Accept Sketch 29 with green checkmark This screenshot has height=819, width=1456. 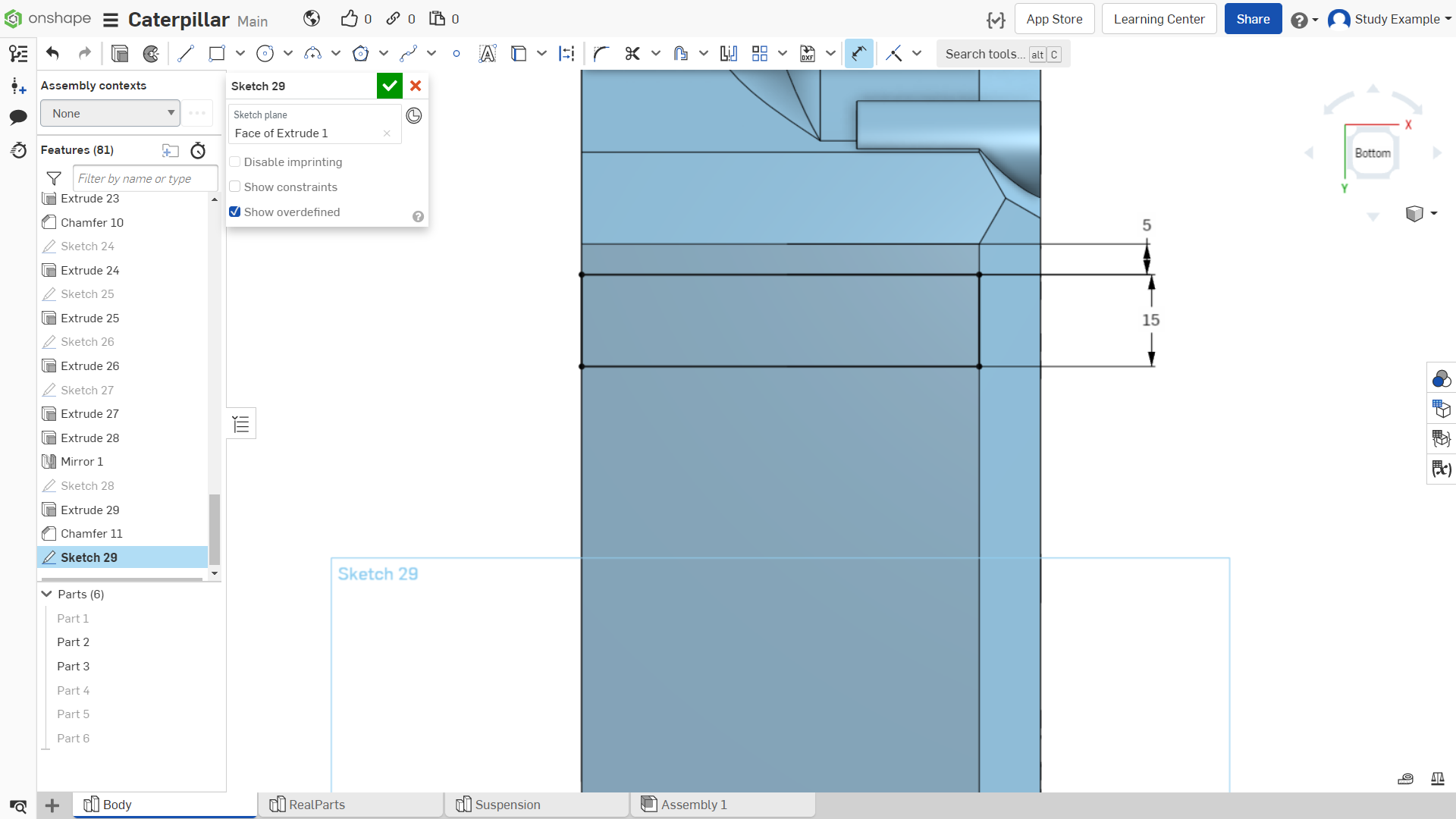tap(390, 86)
